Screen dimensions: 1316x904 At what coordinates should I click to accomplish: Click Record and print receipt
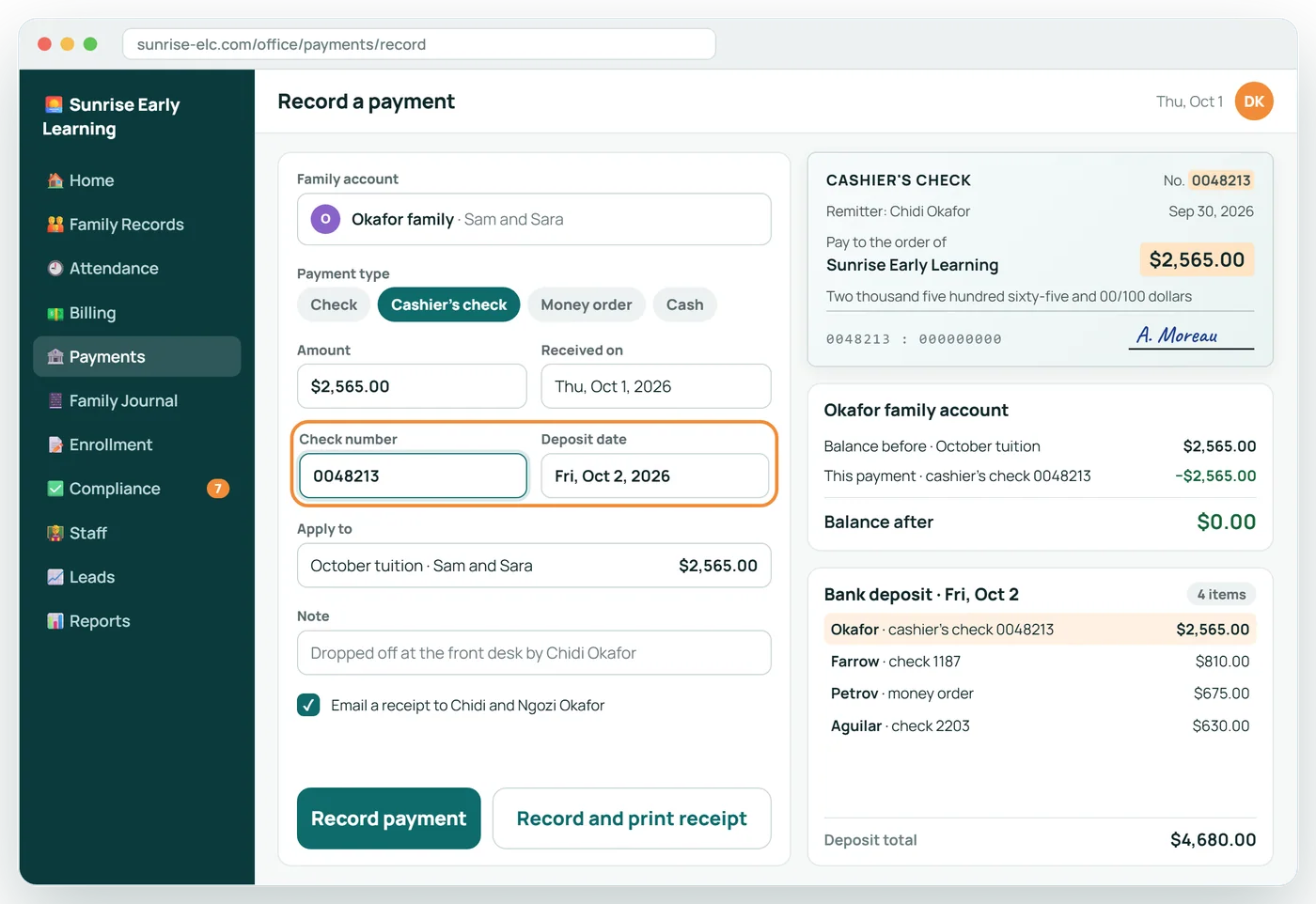pyautogui.click(x=632, y=818)
